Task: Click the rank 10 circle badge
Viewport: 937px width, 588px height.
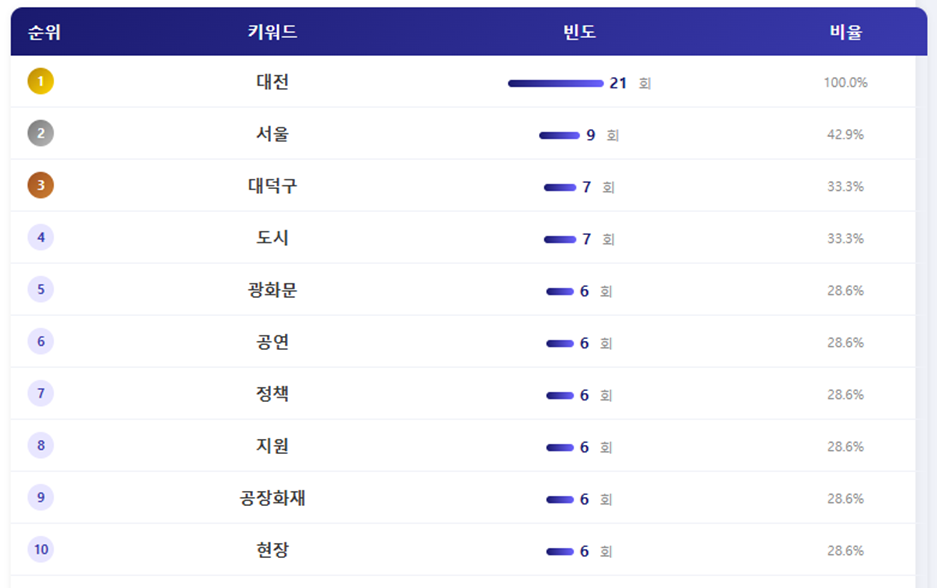Action: pyautogui.click(x=41, y=550)
